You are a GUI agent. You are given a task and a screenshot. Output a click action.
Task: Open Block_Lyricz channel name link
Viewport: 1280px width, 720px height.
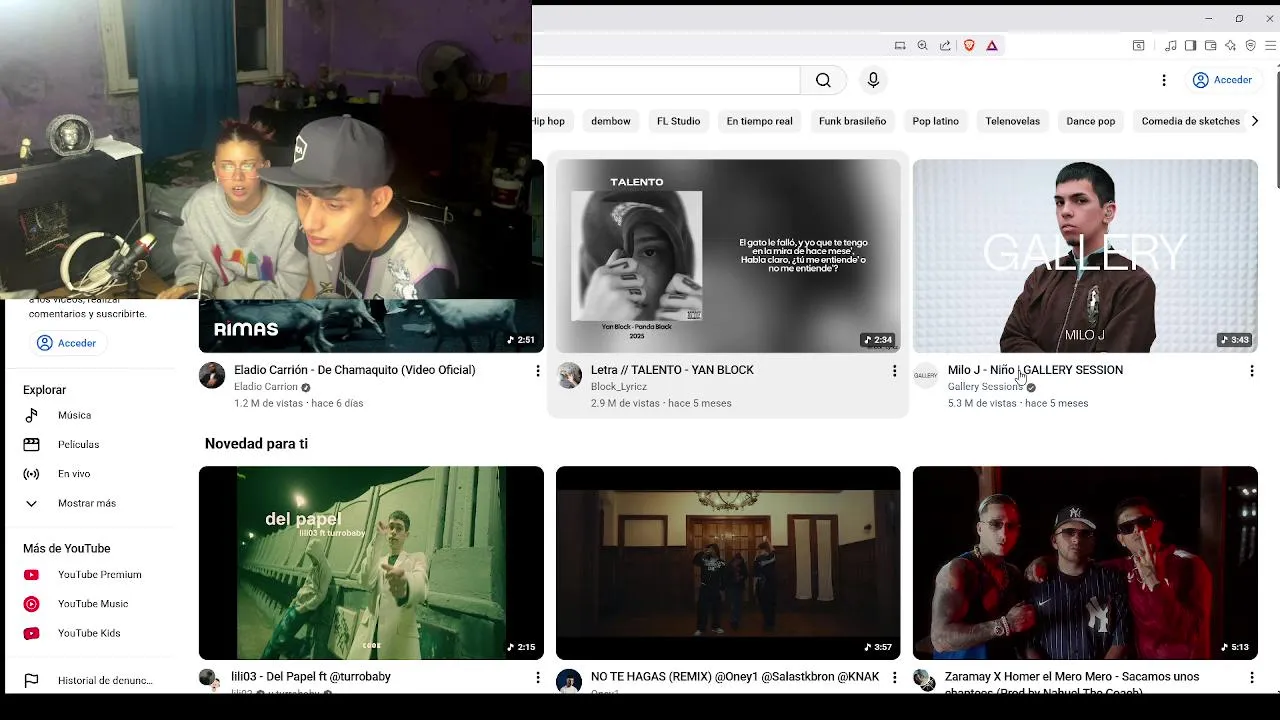coord(619,387)
